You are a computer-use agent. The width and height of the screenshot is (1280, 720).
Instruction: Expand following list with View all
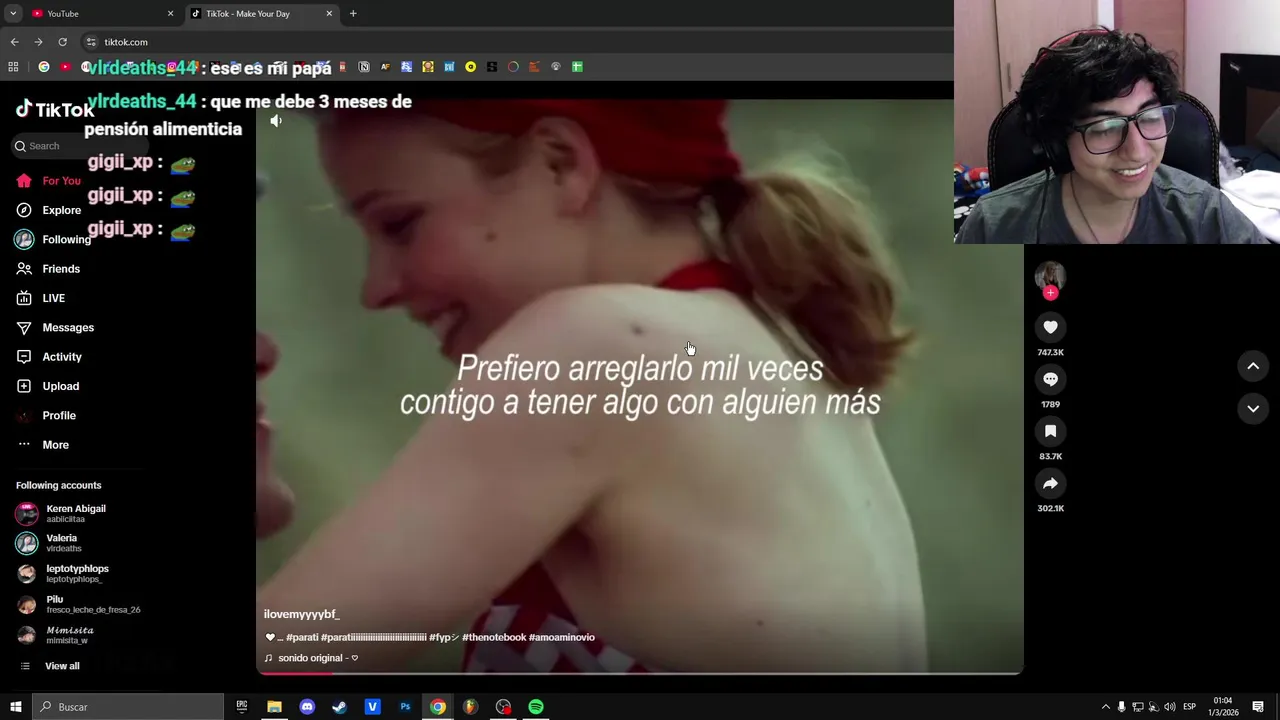[x=50, y=666]
